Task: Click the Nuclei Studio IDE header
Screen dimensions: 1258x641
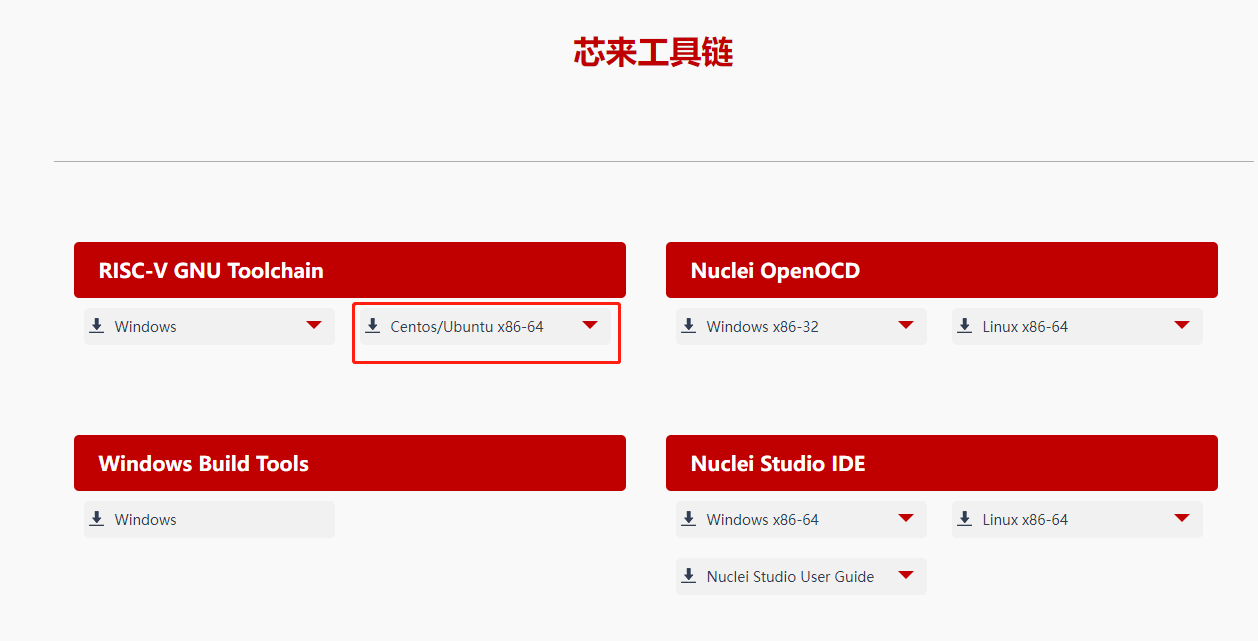Action: (942, 463)
